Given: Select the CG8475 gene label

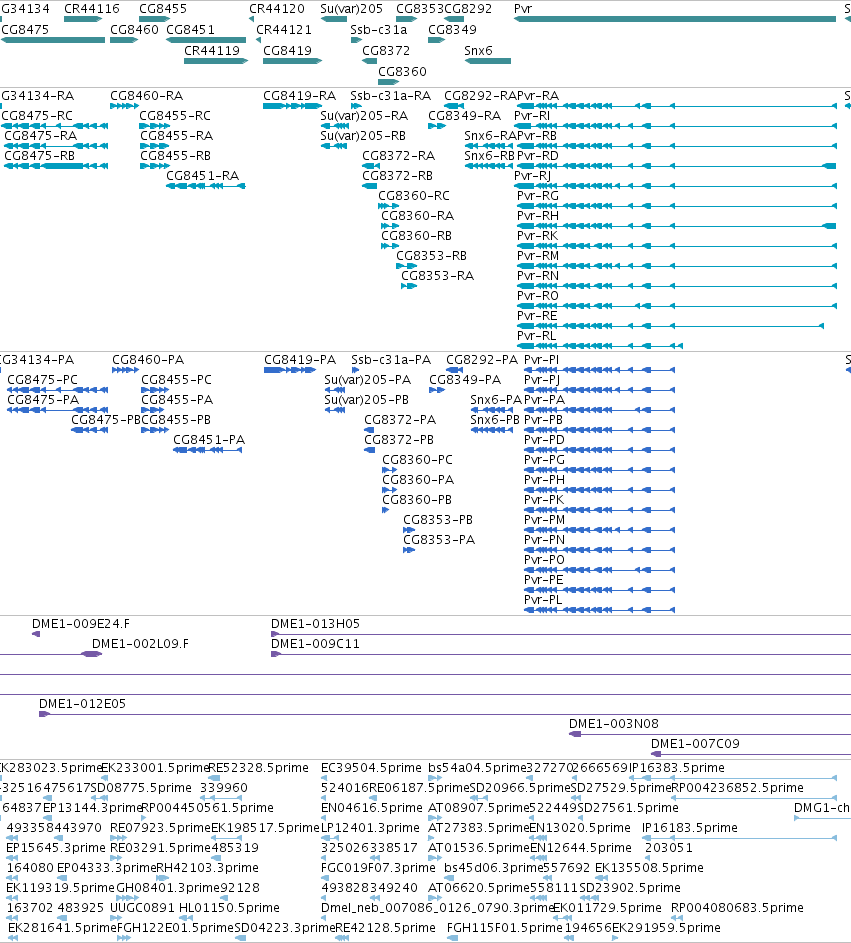Looking at the screenshot, I should pyautogui.click(x=25, y=30).
